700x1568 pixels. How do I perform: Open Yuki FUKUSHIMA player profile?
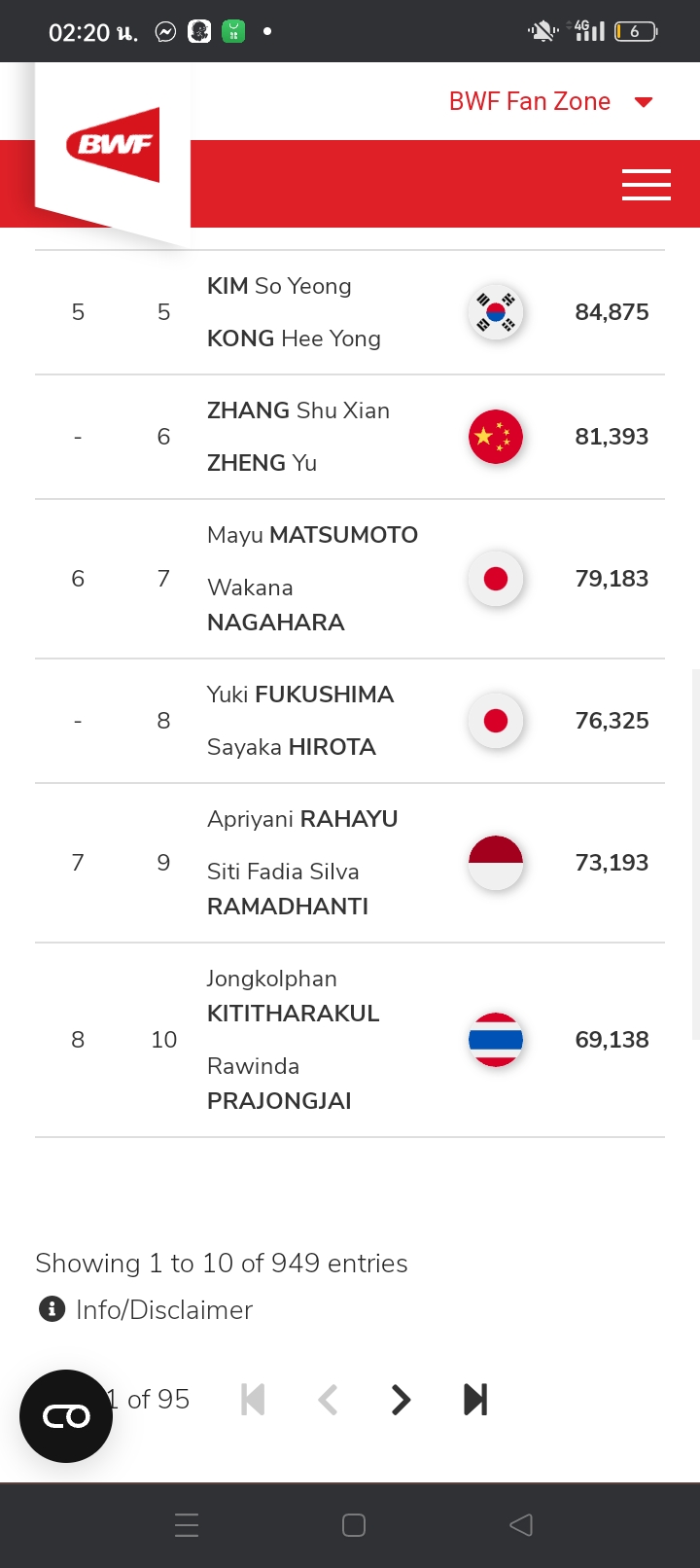300,695
